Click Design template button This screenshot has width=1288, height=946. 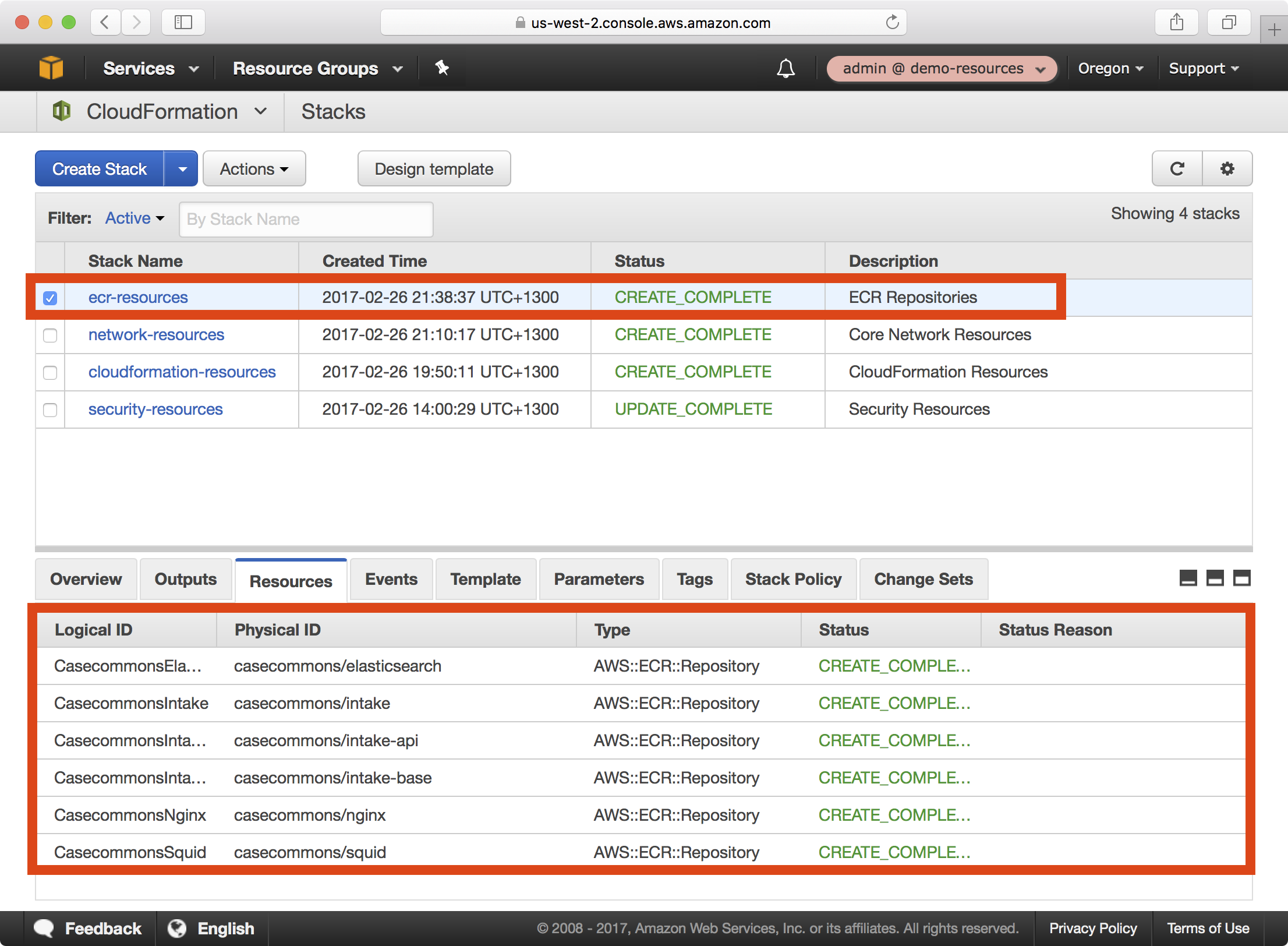point(434,169)
